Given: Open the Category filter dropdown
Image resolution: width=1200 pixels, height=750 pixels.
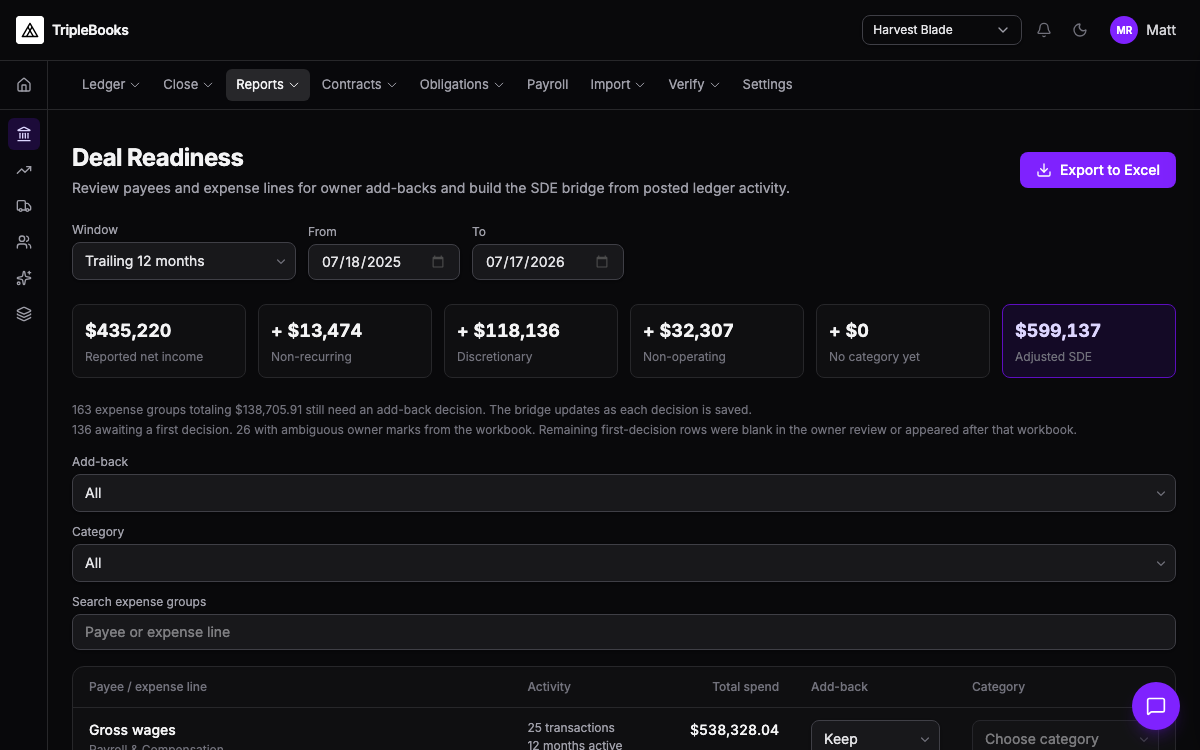Looking at the screenshot, I should point(624,563).
